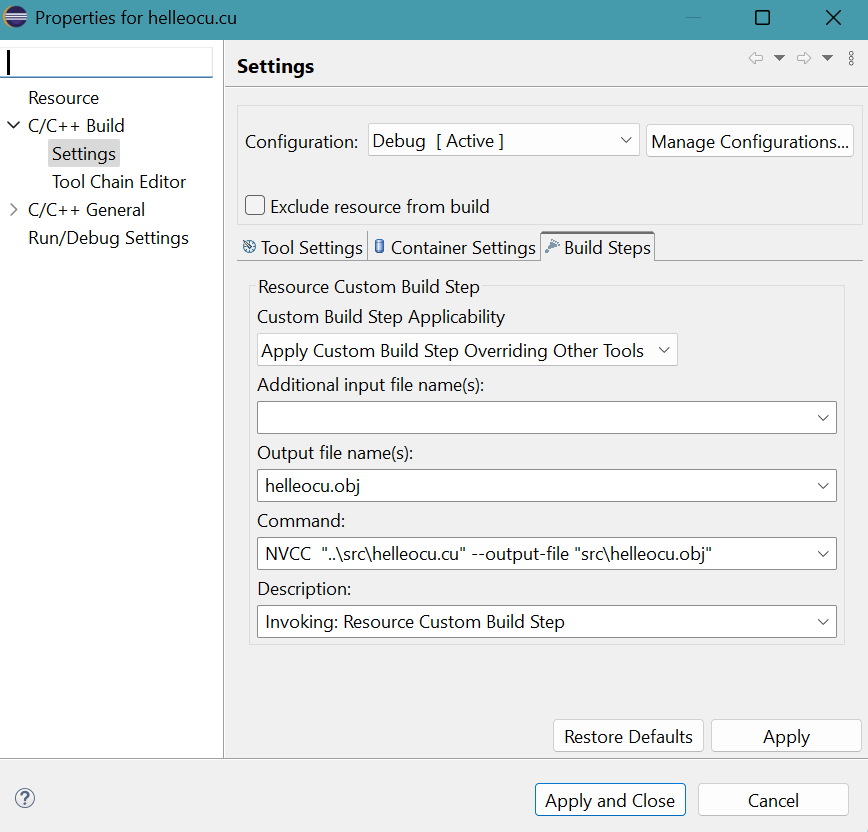Open Run/Debug Settings page
Screen dimensions: 868x832
coord(108,238)
